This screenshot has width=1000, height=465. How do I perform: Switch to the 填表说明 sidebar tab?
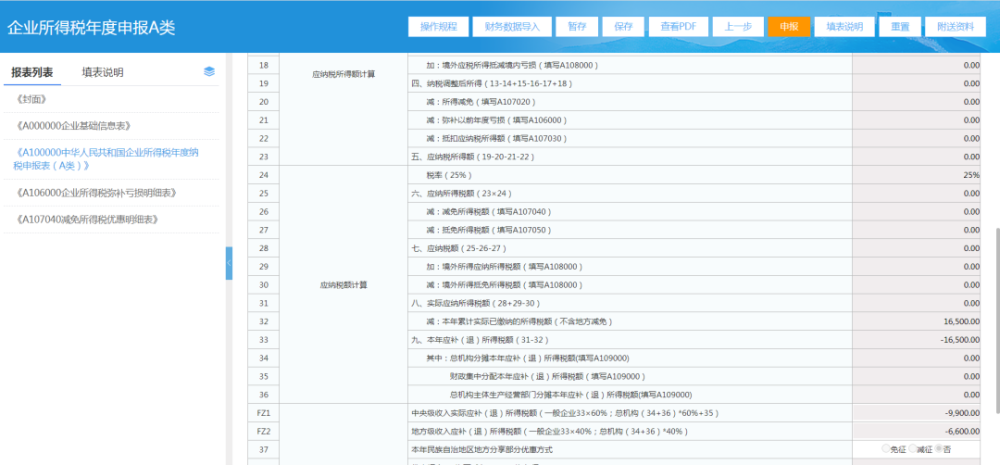coord(103,73)
